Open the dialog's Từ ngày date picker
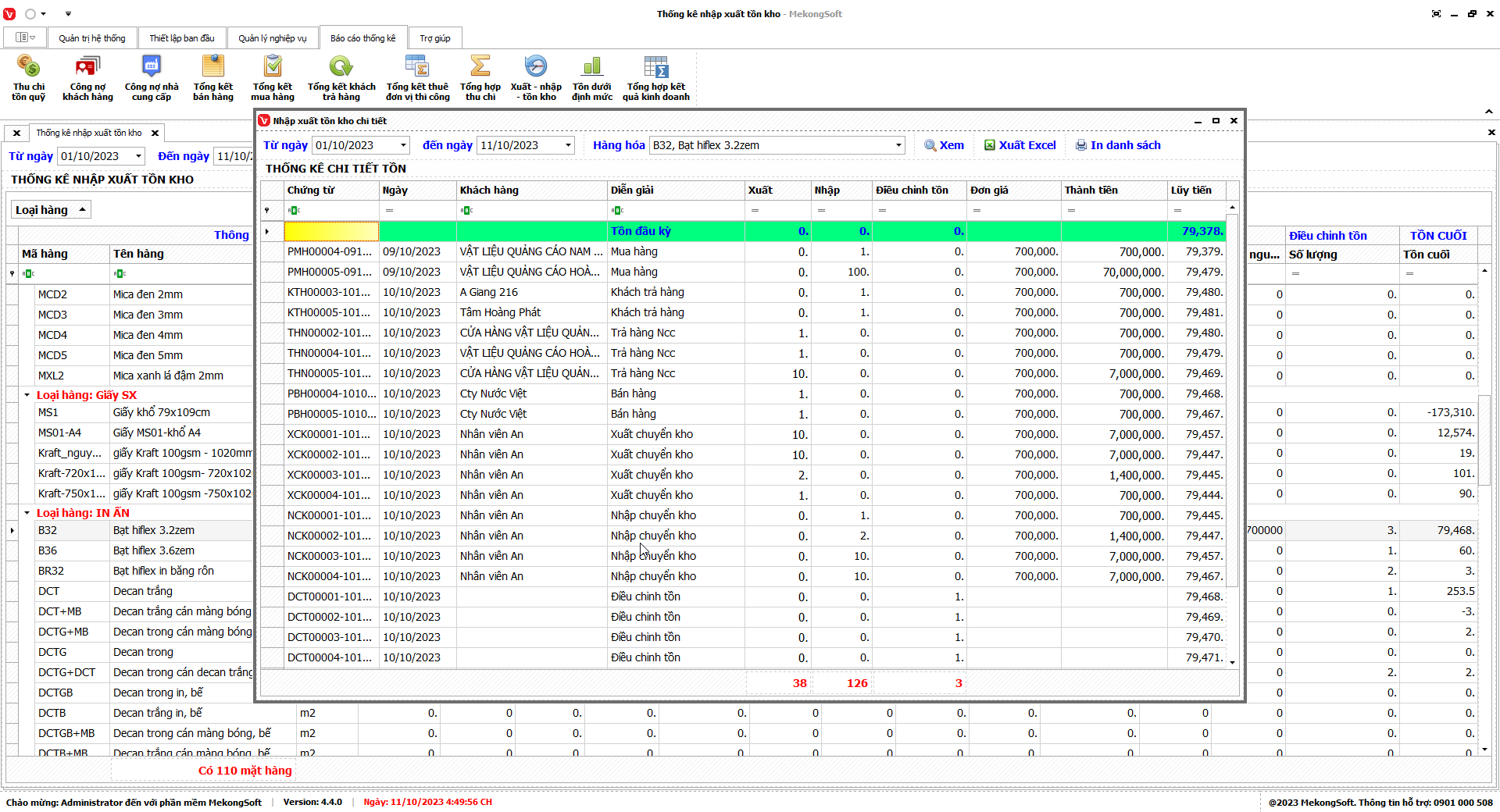This screenshot has height=812, width=1500. (x=403, y=145)
